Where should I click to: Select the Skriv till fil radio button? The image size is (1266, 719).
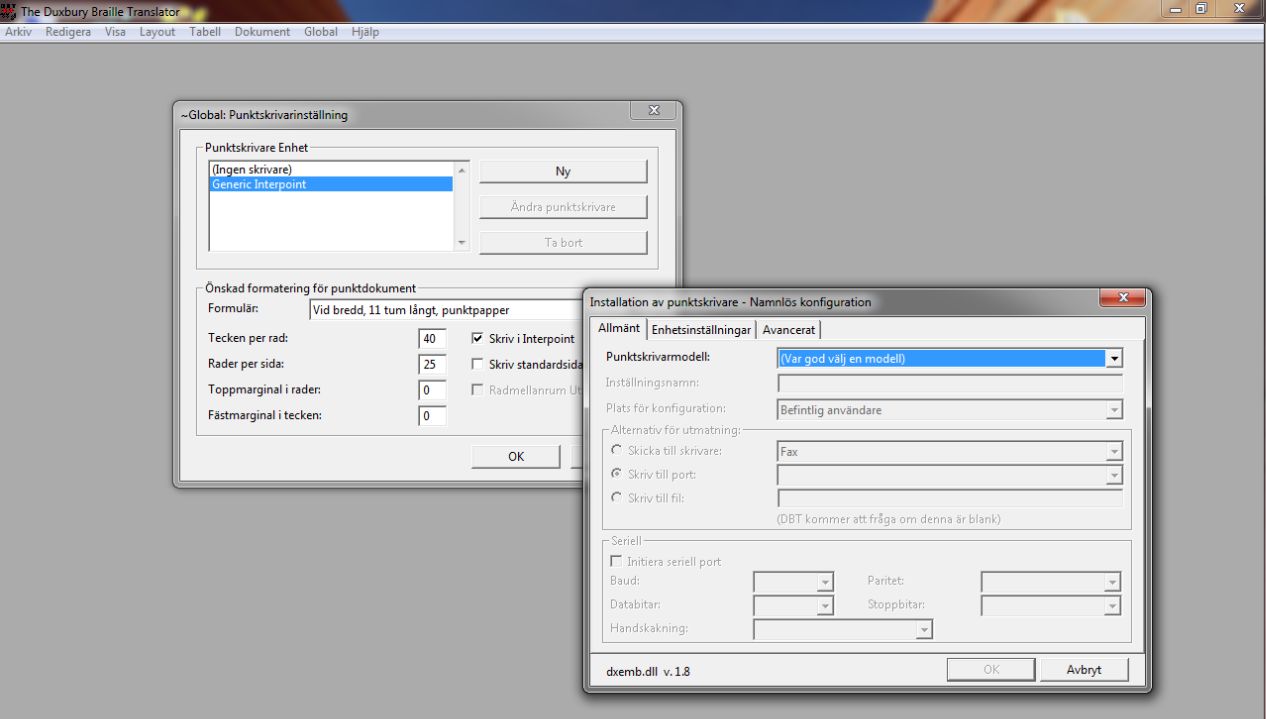616,497
